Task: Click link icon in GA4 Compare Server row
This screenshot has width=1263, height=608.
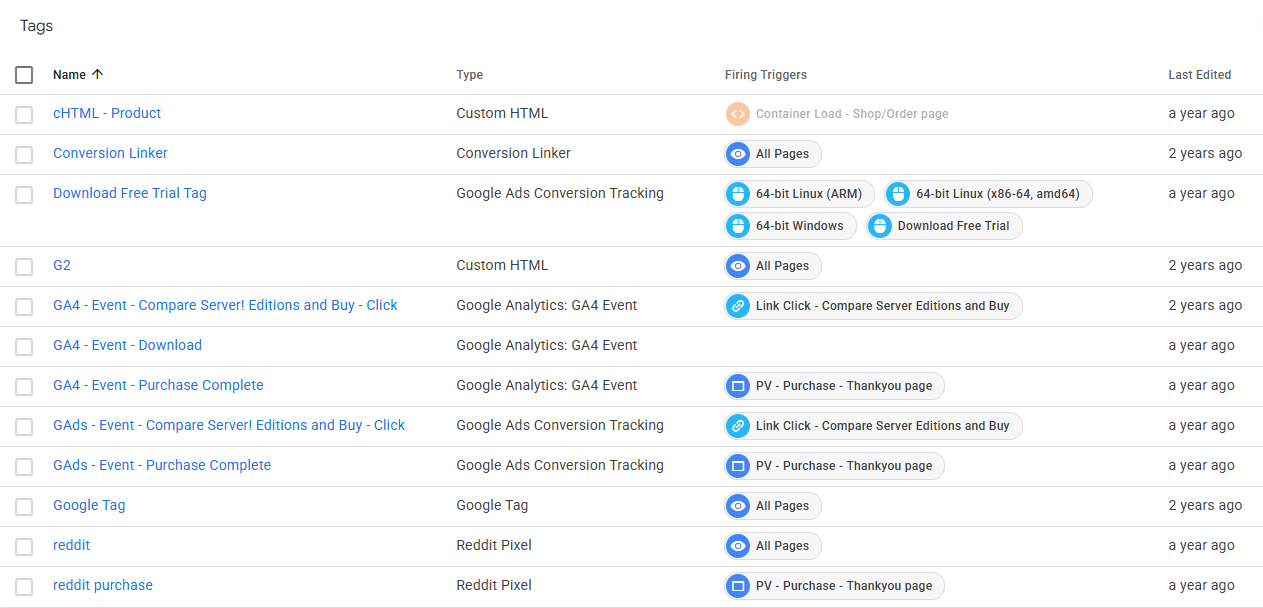Action: (x=738, y=306)
